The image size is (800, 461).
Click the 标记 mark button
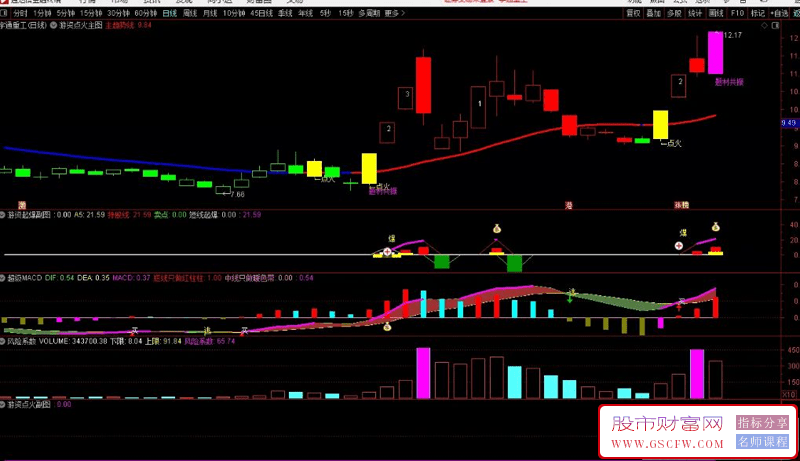coord(758,13)
